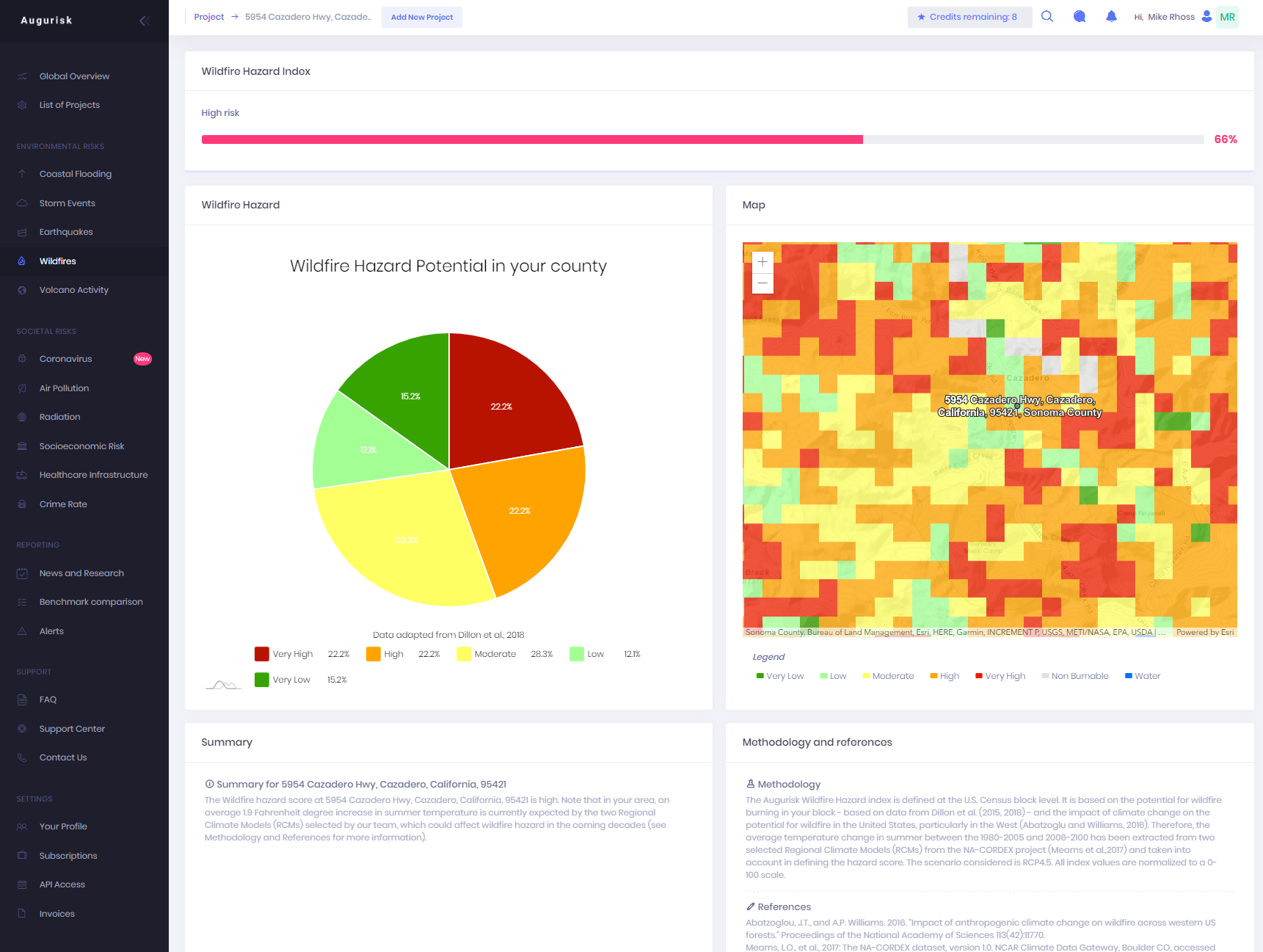1263x952 pixels.
Task: Open Socioeconomic Risk section
Action: (x=81, y=446)
